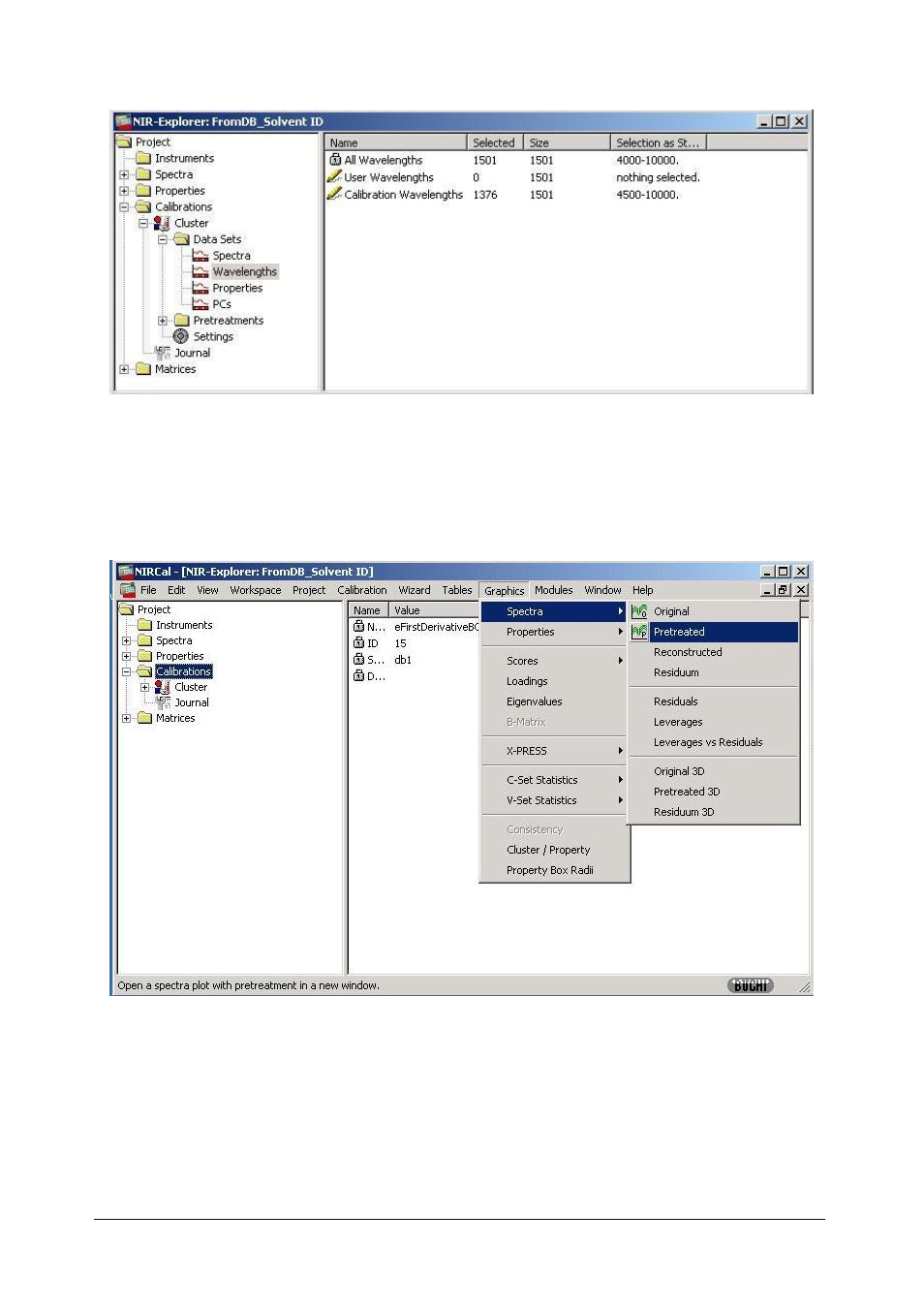
Task: Click the Journal icon in the NIR-Explorer tree
Action: click(162, 353)
